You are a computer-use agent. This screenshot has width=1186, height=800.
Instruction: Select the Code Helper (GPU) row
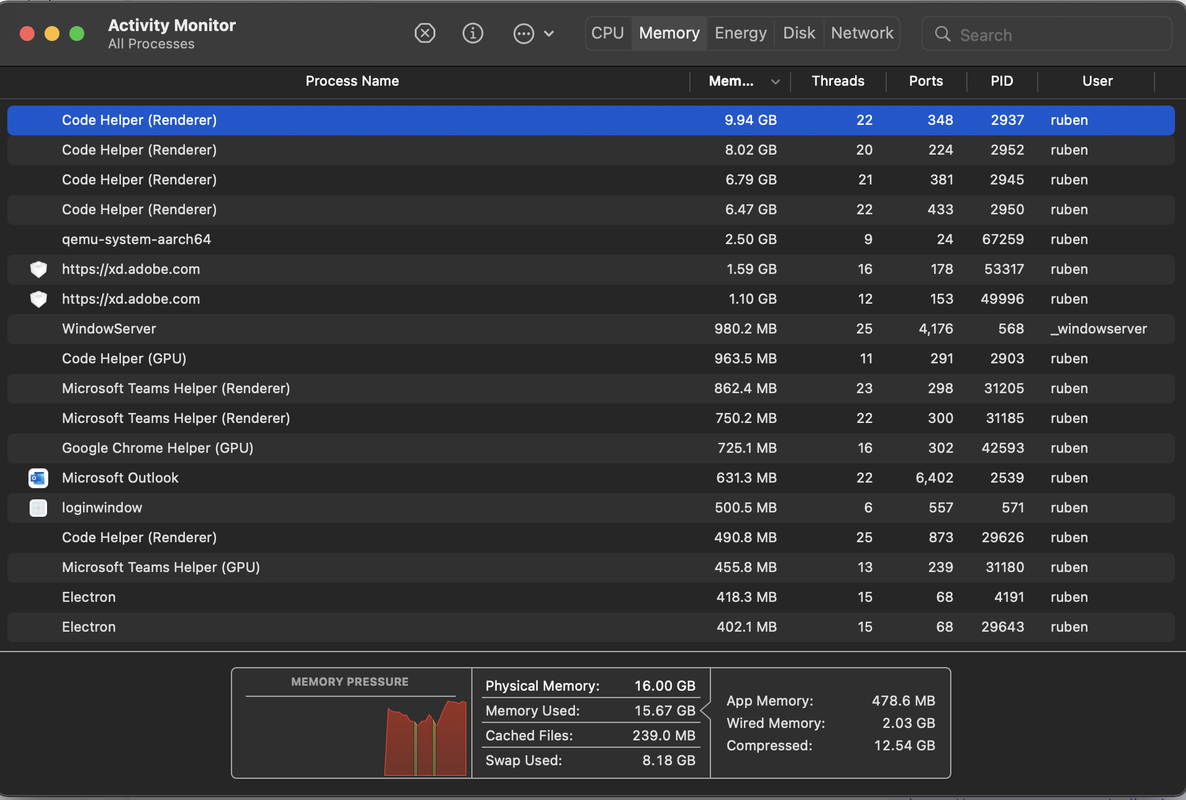pos(591,358)
